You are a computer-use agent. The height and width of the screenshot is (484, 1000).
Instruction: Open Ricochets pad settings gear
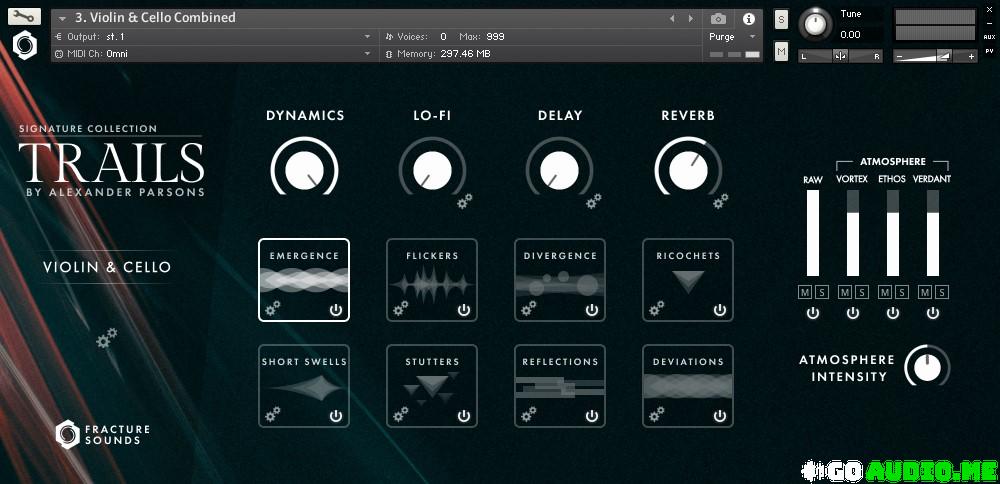[x=656, y=309]
